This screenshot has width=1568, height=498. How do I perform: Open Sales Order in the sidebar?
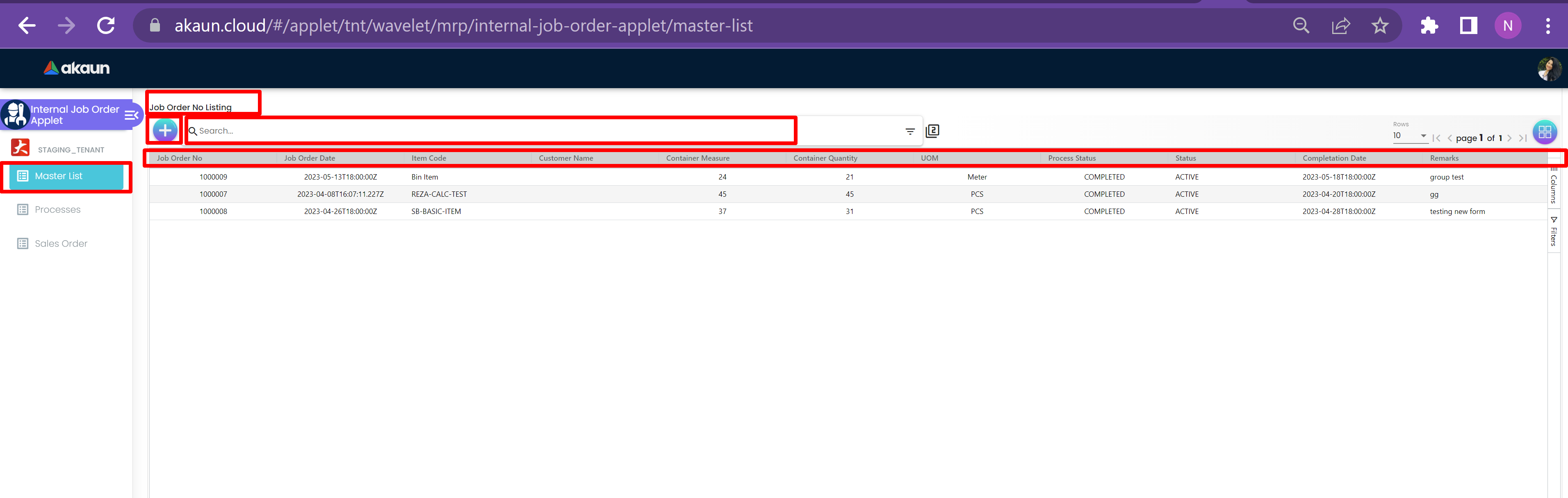[61, 243]
